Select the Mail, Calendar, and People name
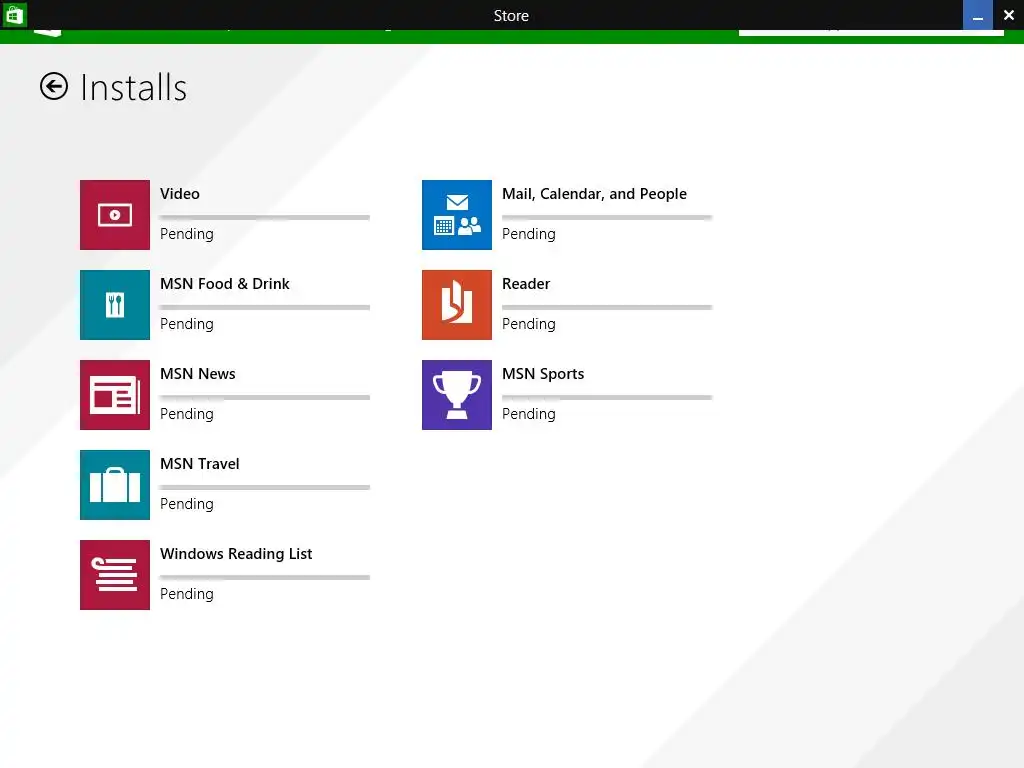This screenshot has height=768, width=1024. tap(594, 194)
